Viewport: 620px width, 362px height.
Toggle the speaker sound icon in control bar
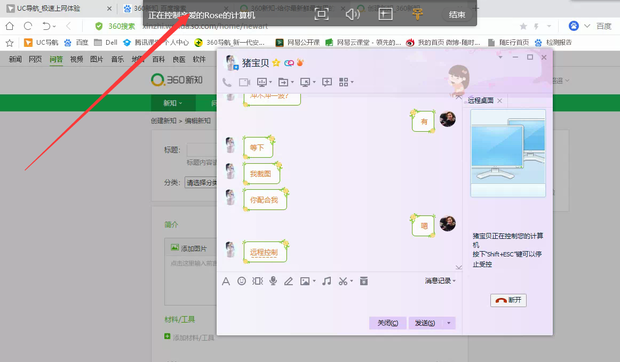coord(352,14)
